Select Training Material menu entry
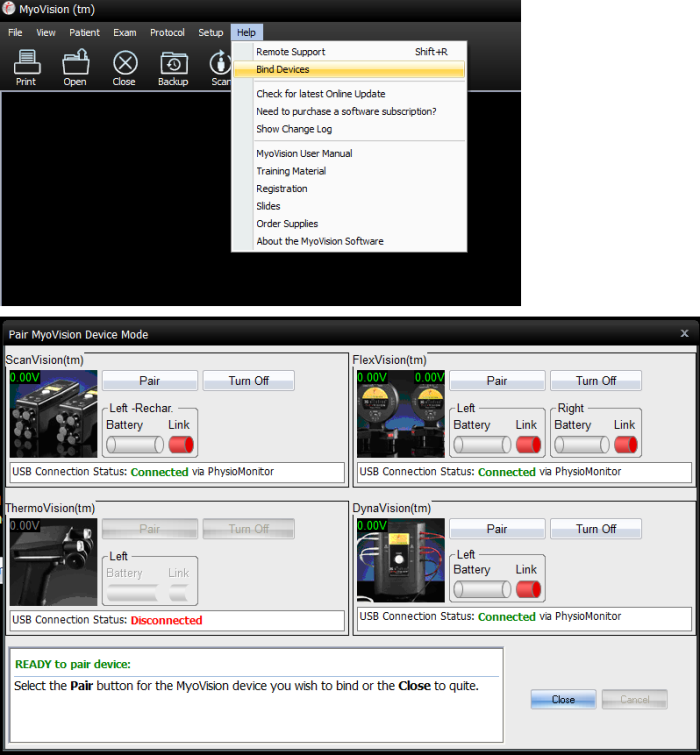 [x=349, y=171]
